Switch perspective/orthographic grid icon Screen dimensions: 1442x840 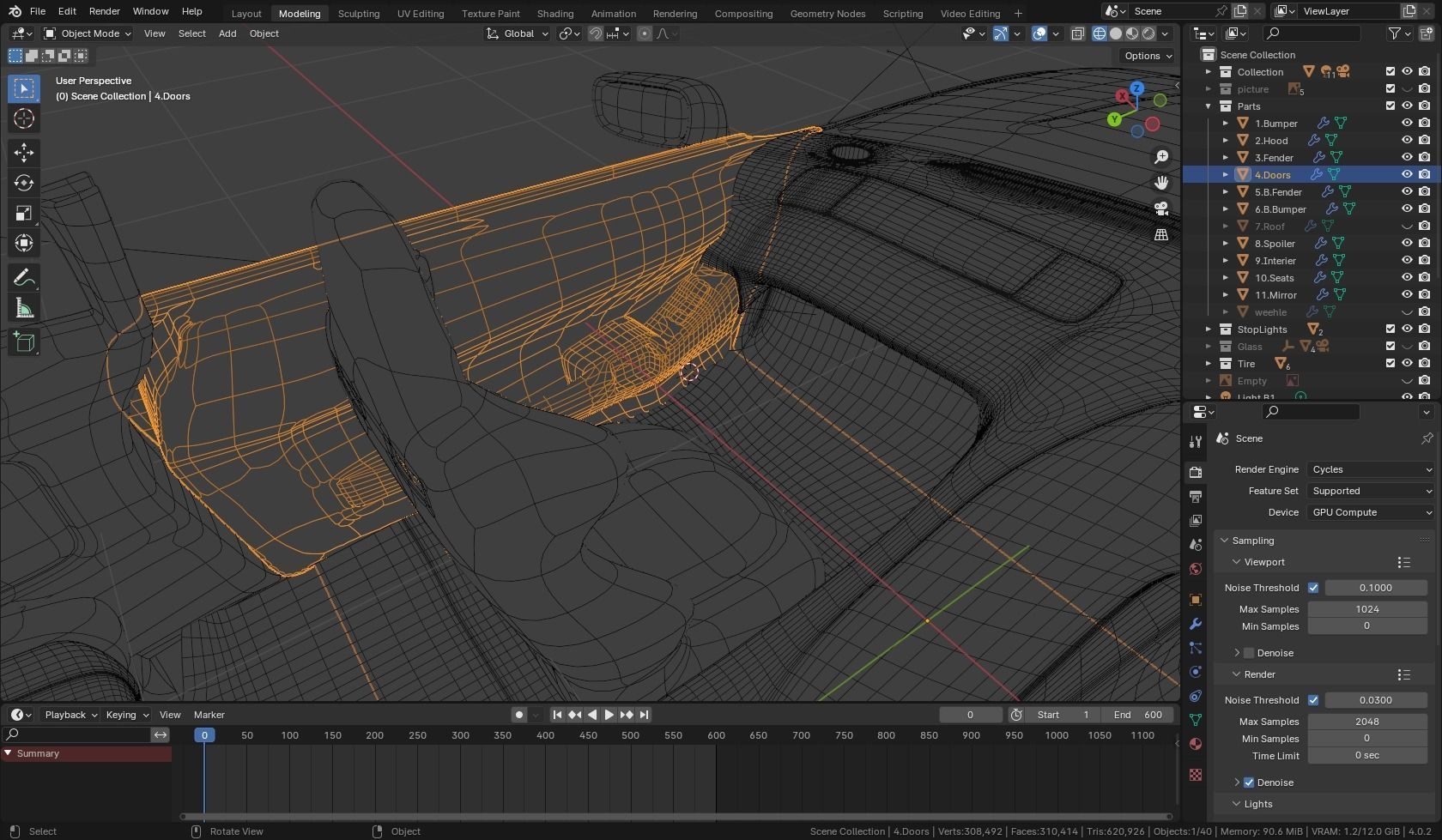(x=1161, y=234)
